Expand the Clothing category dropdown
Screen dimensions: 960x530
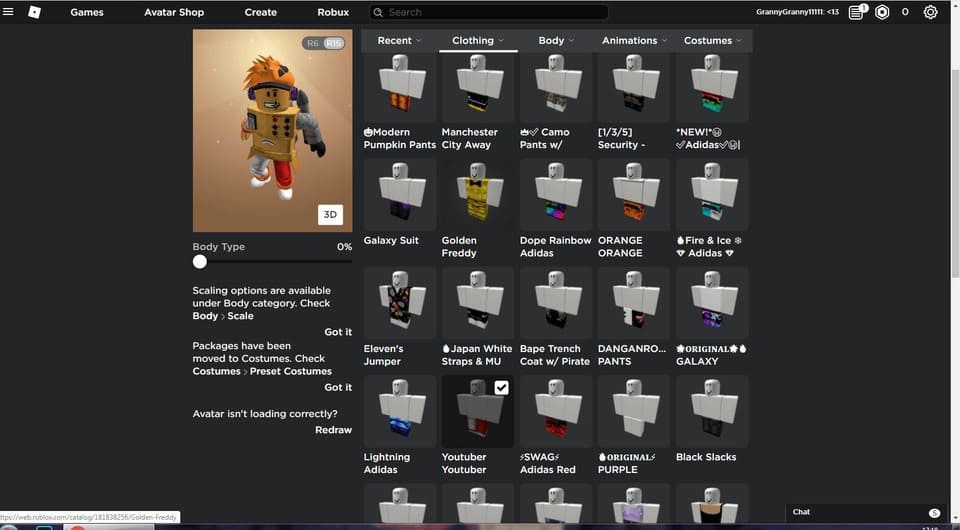pyautogui.click(x=477, y=41)
